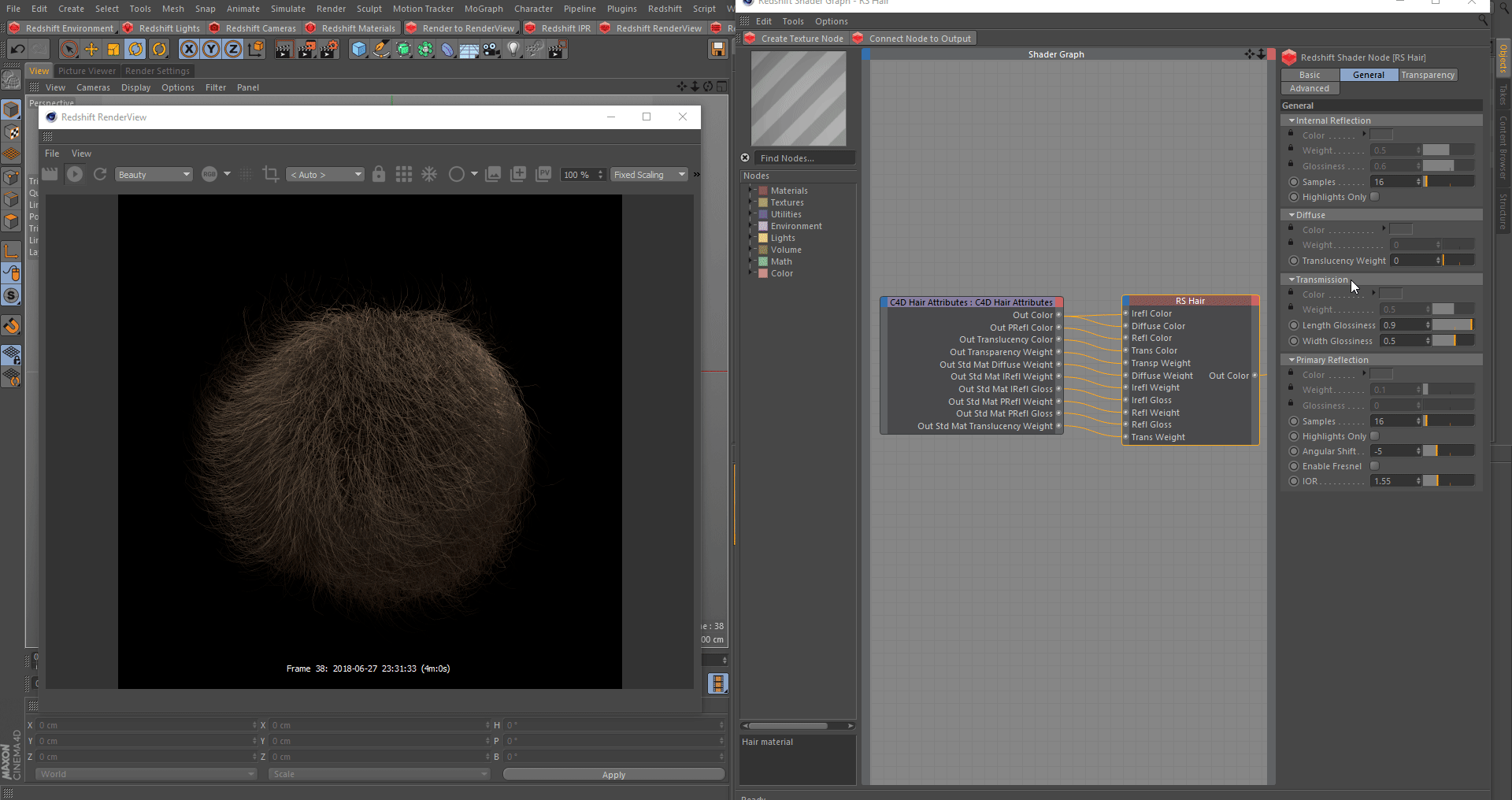Enable Highlights Only under Internal Reflection

(x=1375, y=197)
